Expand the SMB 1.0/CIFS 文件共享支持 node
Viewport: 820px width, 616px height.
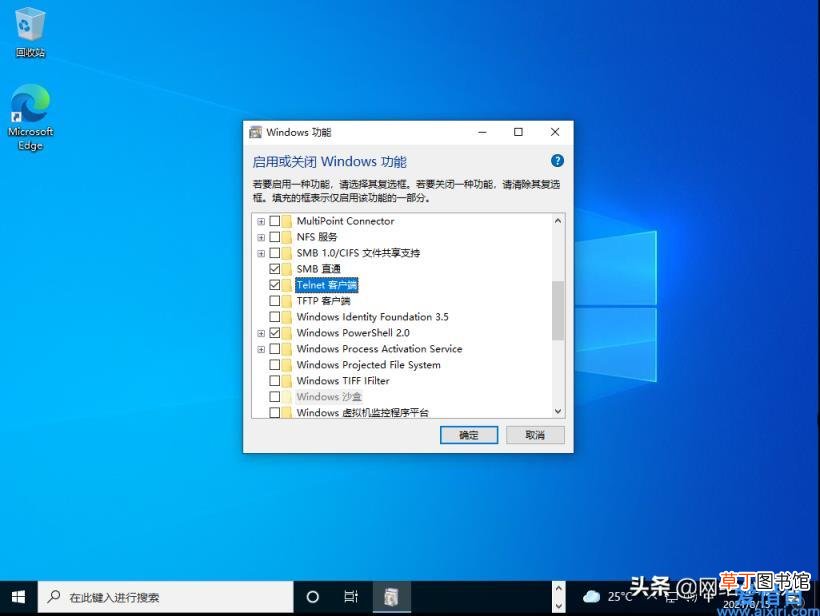(x=261, y=254)
